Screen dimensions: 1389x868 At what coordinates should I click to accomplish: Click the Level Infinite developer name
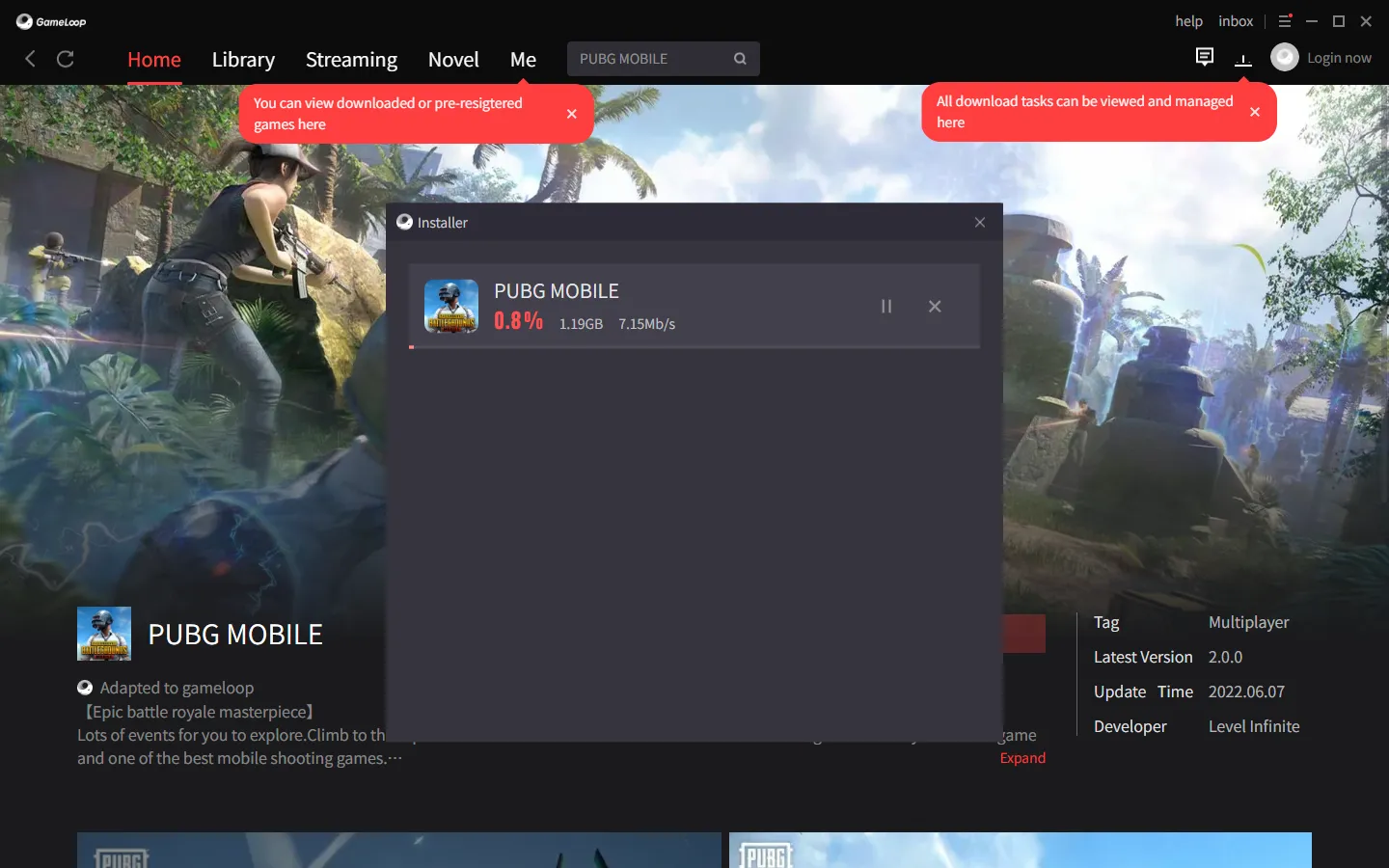[1254, 726]
